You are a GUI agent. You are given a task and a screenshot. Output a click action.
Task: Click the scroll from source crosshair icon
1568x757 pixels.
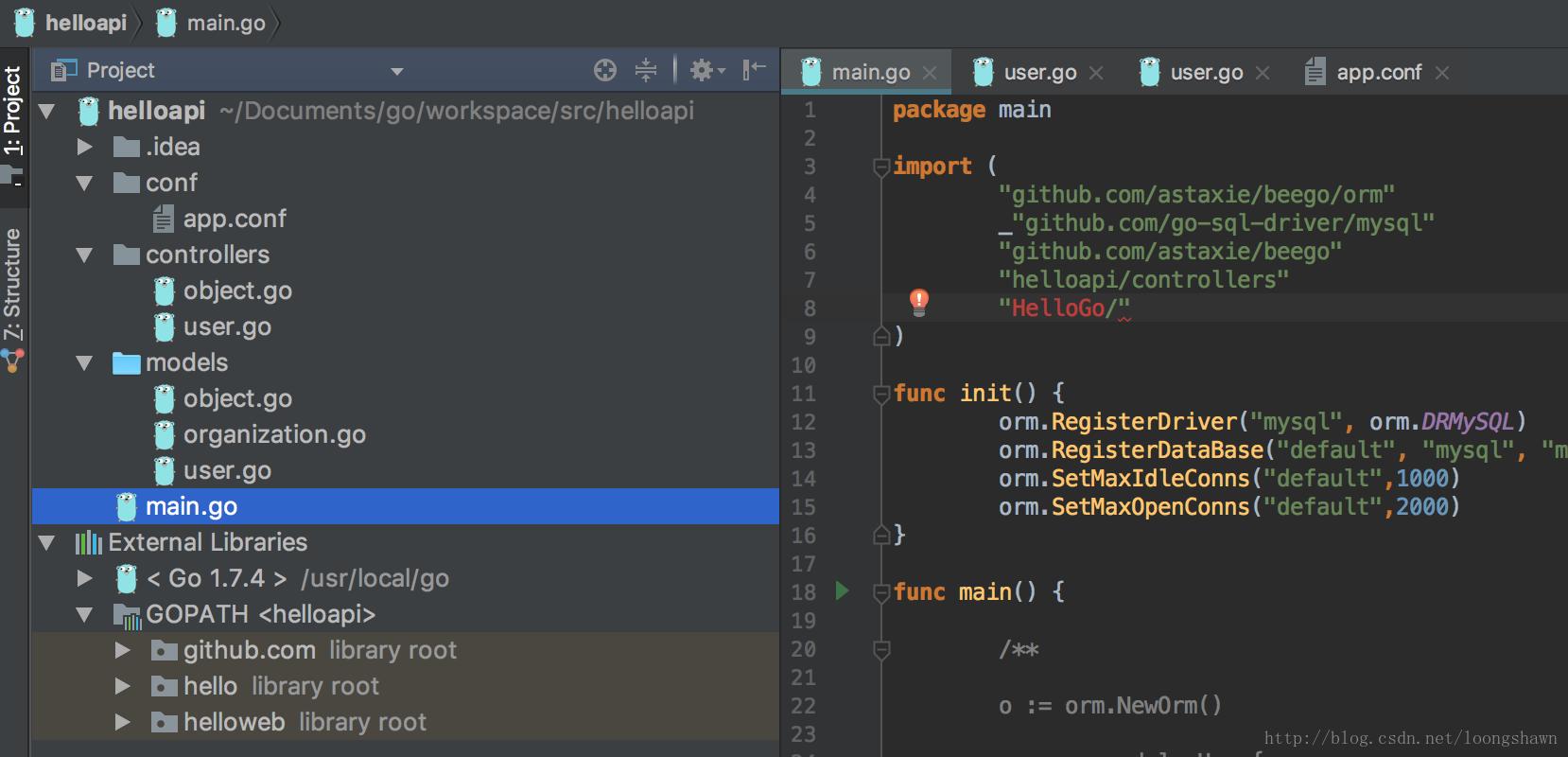tap(605, 70)
